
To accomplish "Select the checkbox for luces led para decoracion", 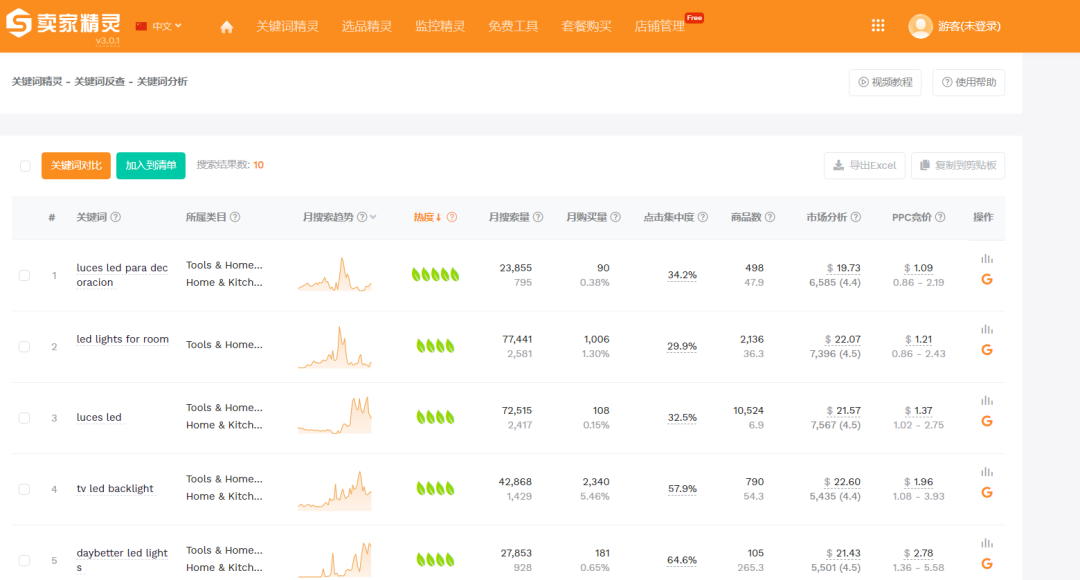I will 25,275.
